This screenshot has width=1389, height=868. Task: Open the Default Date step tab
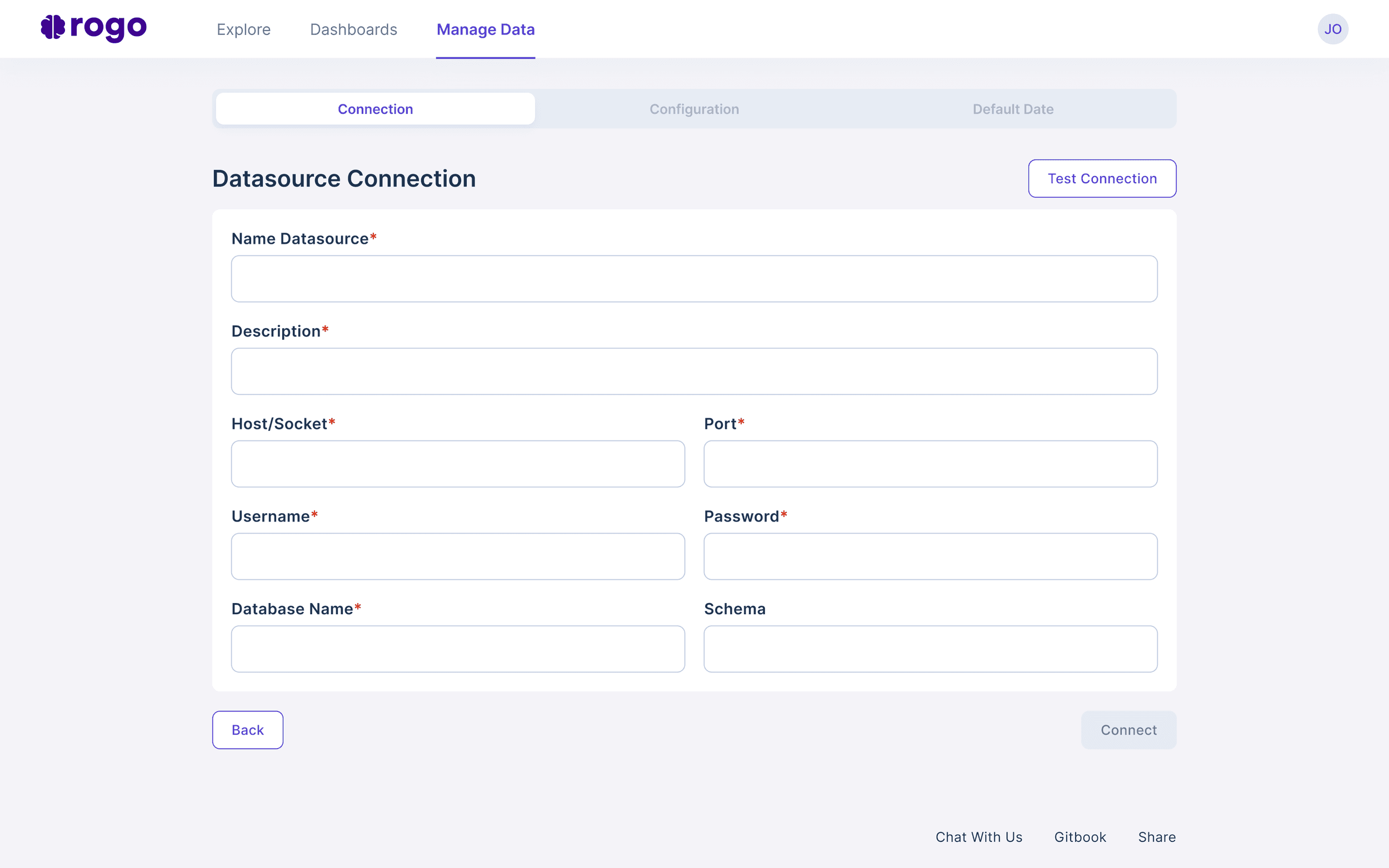click(x=1012, y=109)
